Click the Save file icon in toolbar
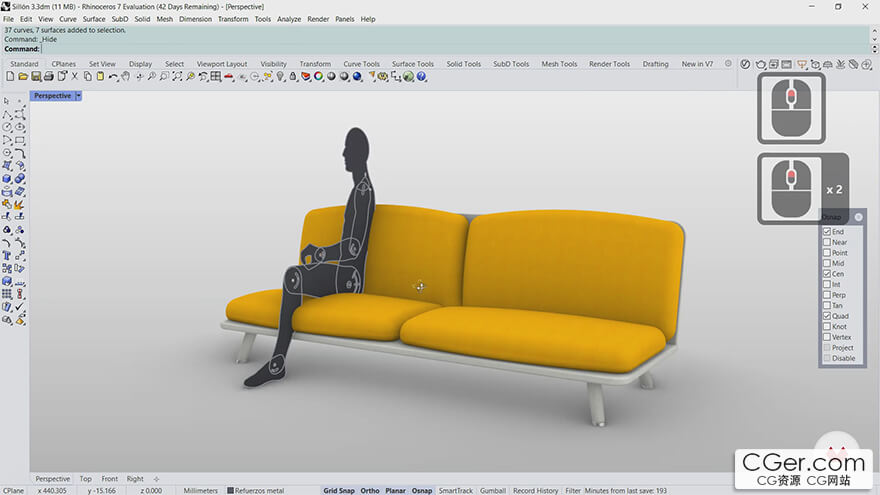The width and height of the screenshot is (880, 495). pyautogui.click(x=36, y=77)
